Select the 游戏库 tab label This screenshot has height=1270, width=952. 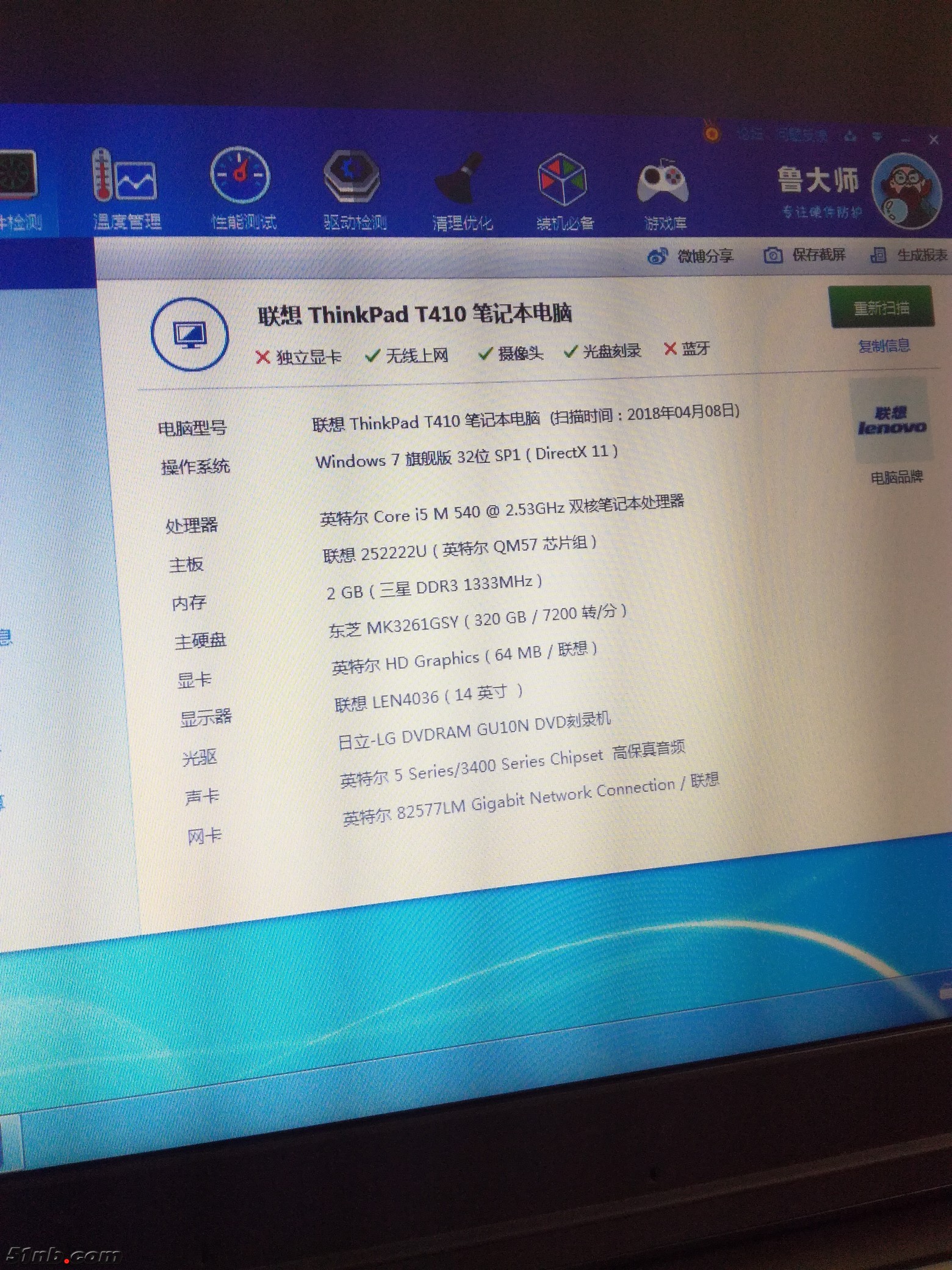point(665,223)
